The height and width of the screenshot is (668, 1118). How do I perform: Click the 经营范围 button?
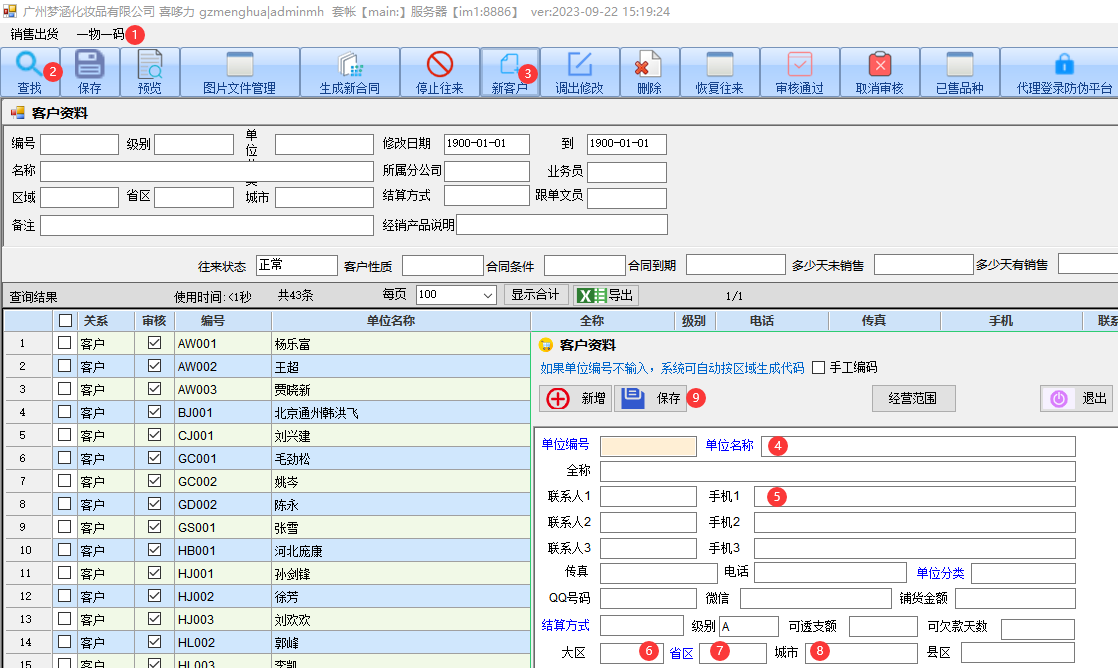tap(912, 398)
